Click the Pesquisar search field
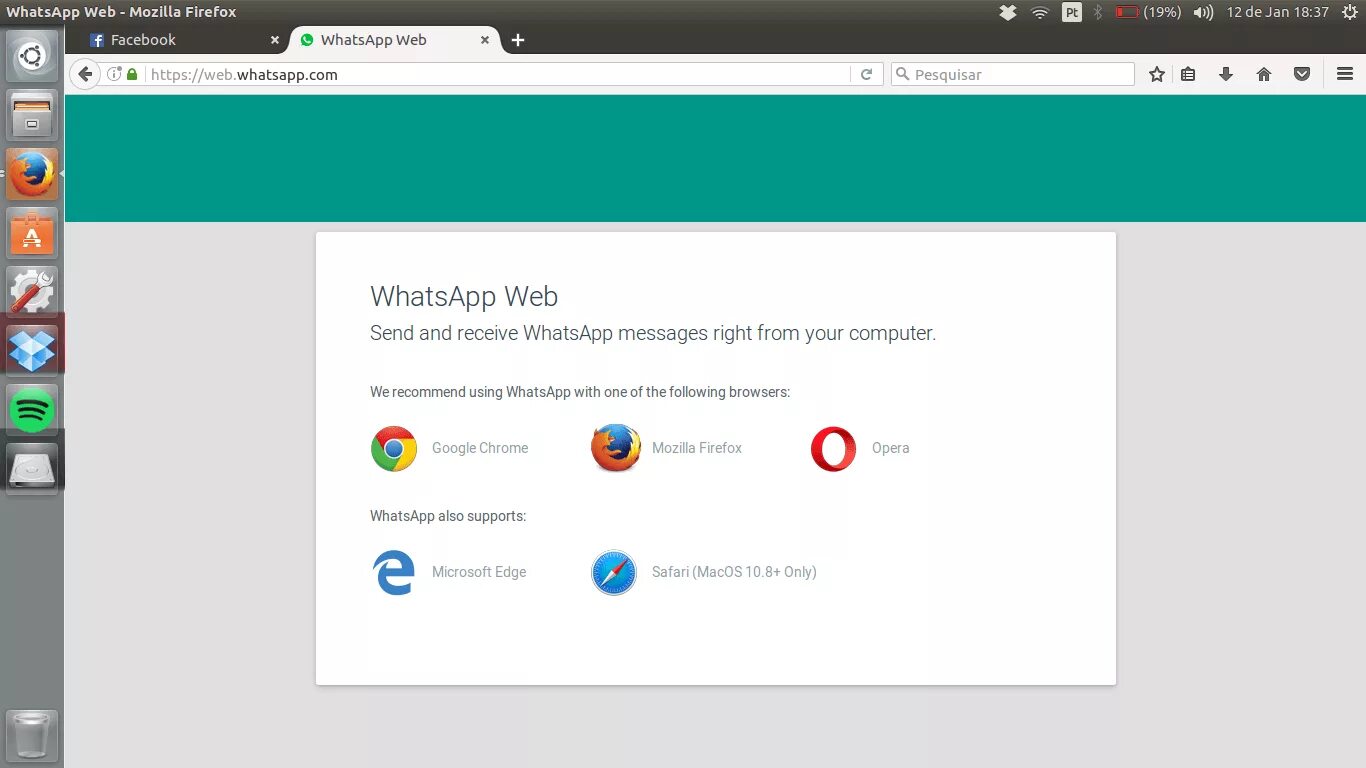The height and width of the screenshot is (768, 1366). pyautogui.click(x=1012, y=74)
